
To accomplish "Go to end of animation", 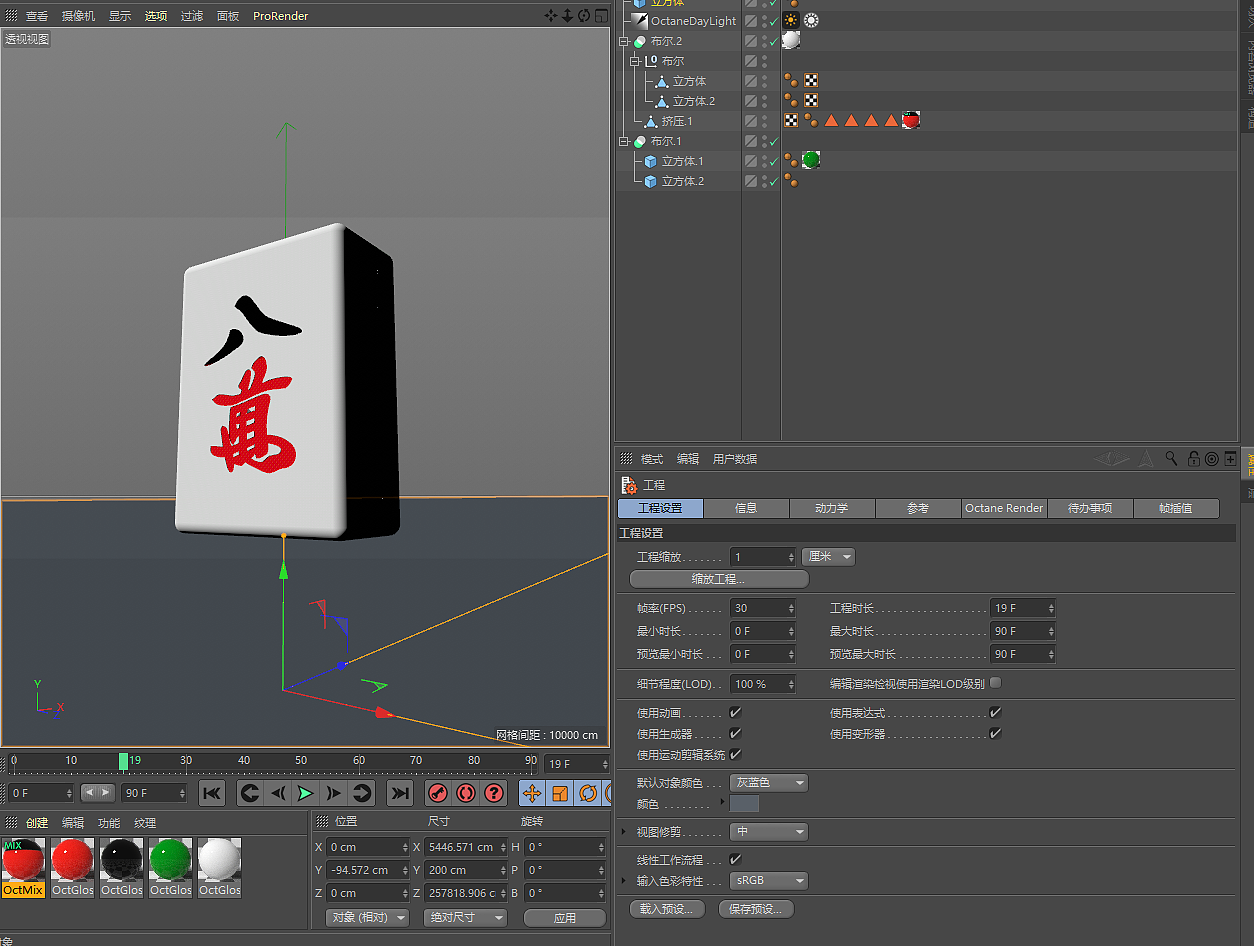I will (400, 793).
